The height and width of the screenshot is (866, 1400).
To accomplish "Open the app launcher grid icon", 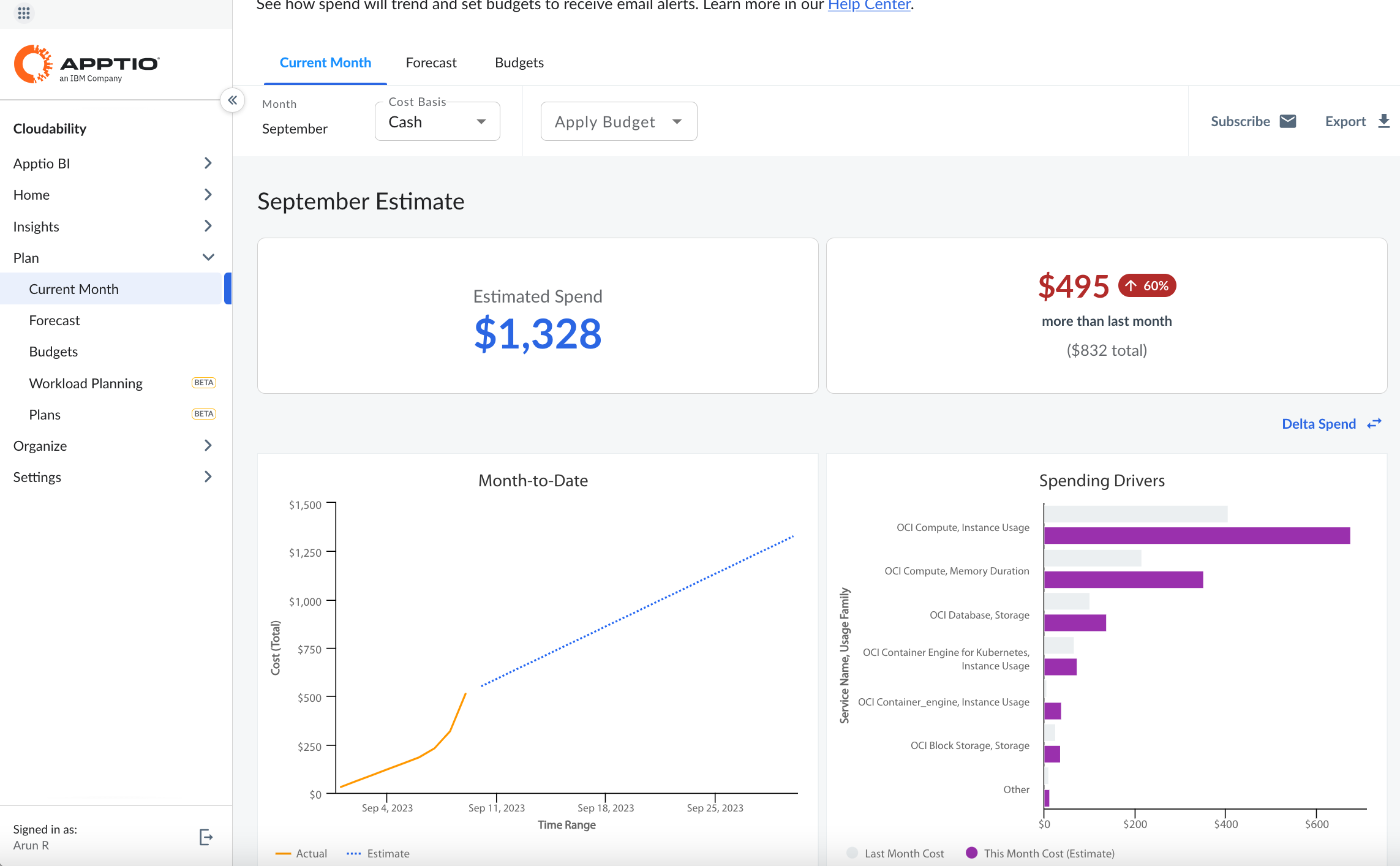I will 24,13.
